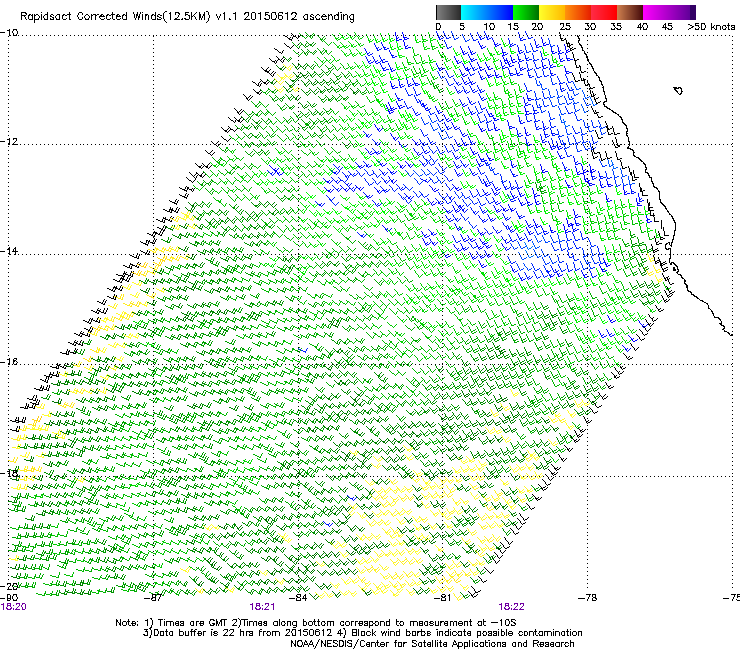740x650 pixels.
Task: Click the brown 35-40 knots color segment
Action: tap(630, 12)
